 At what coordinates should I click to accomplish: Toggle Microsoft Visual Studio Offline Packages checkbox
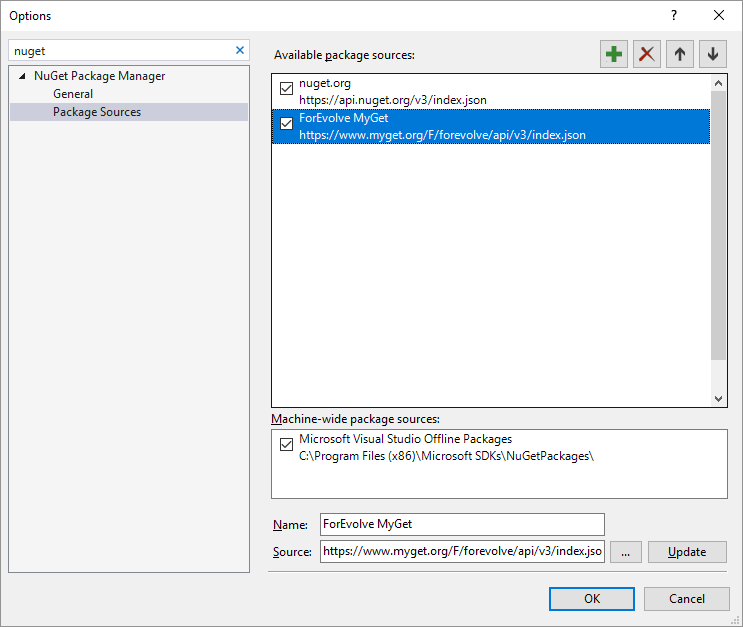pyautogui.click(x=286, y=445)
